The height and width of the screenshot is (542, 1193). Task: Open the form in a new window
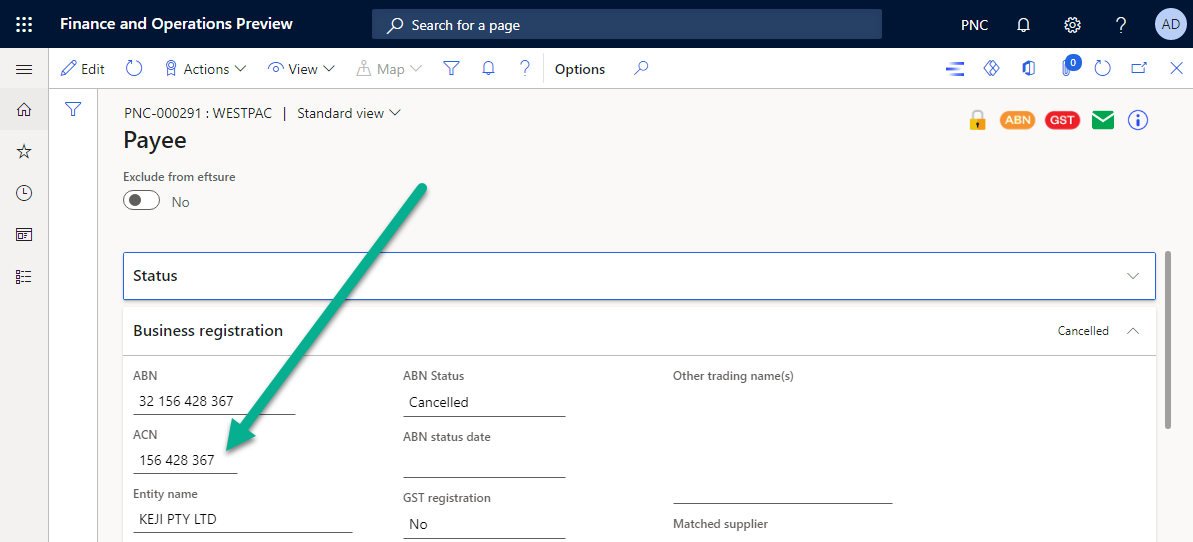(1139, 69)
